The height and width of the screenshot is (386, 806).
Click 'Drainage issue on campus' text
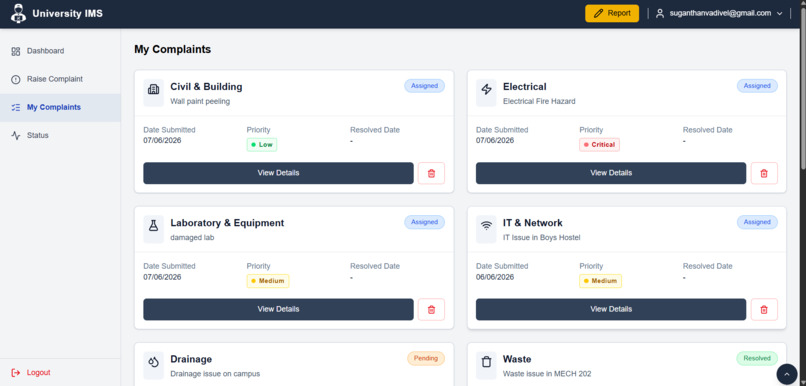point(215,374)
